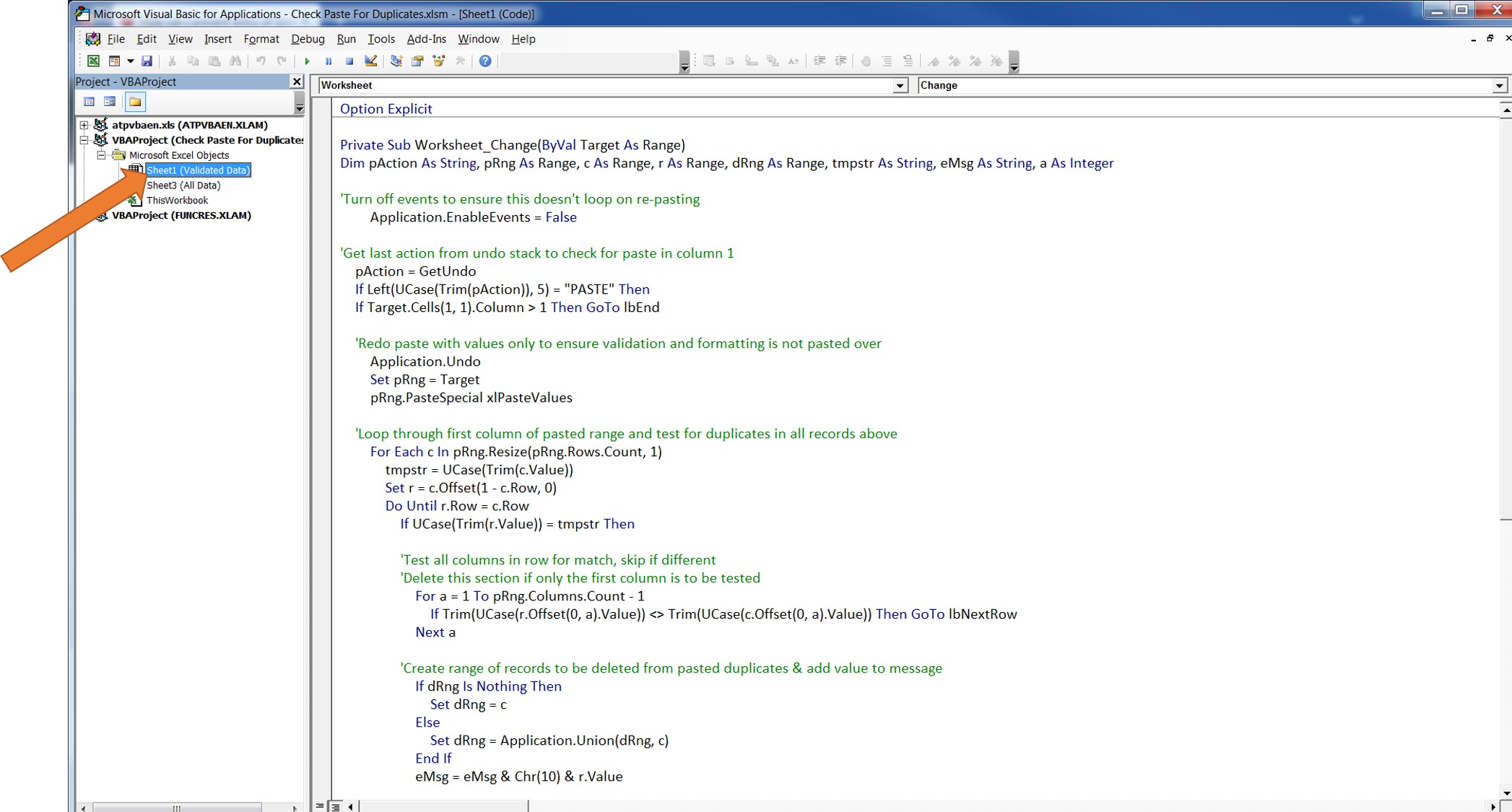Viewport: 1512px width, 812px height.
Task: Open the Edit menu
Action: point(147,39)
